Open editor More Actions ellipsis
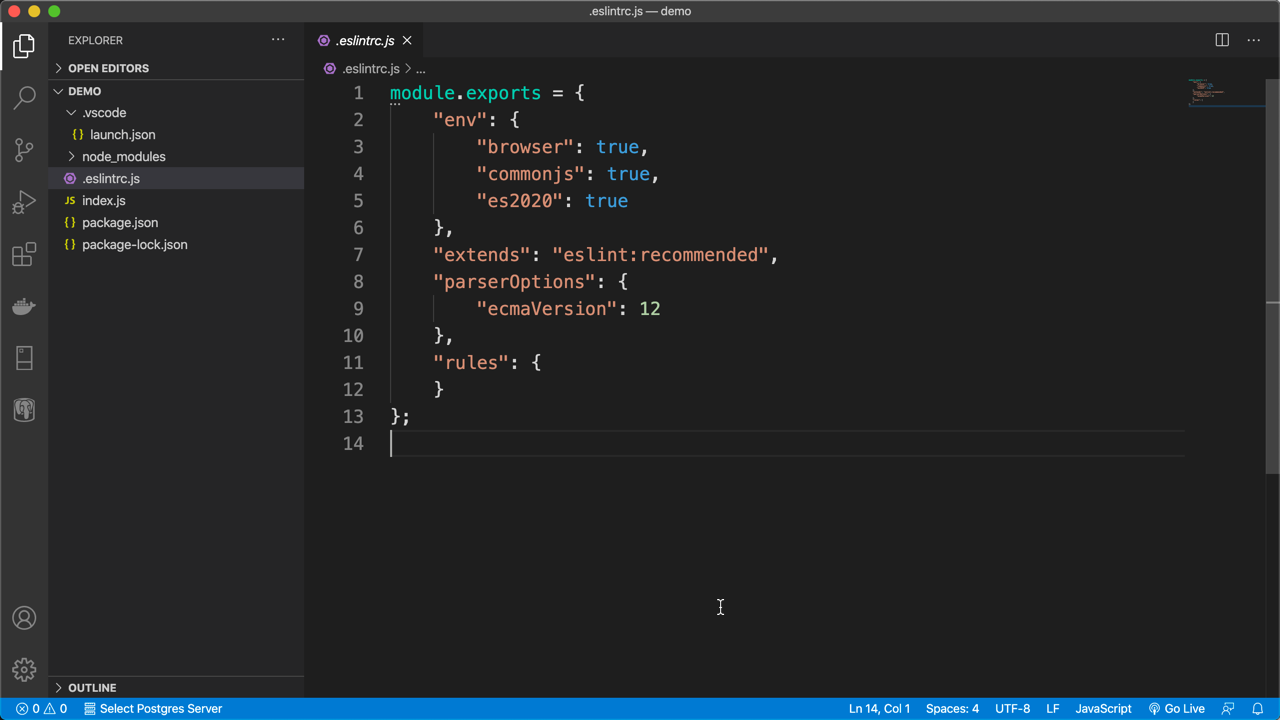 [1254, 40]
